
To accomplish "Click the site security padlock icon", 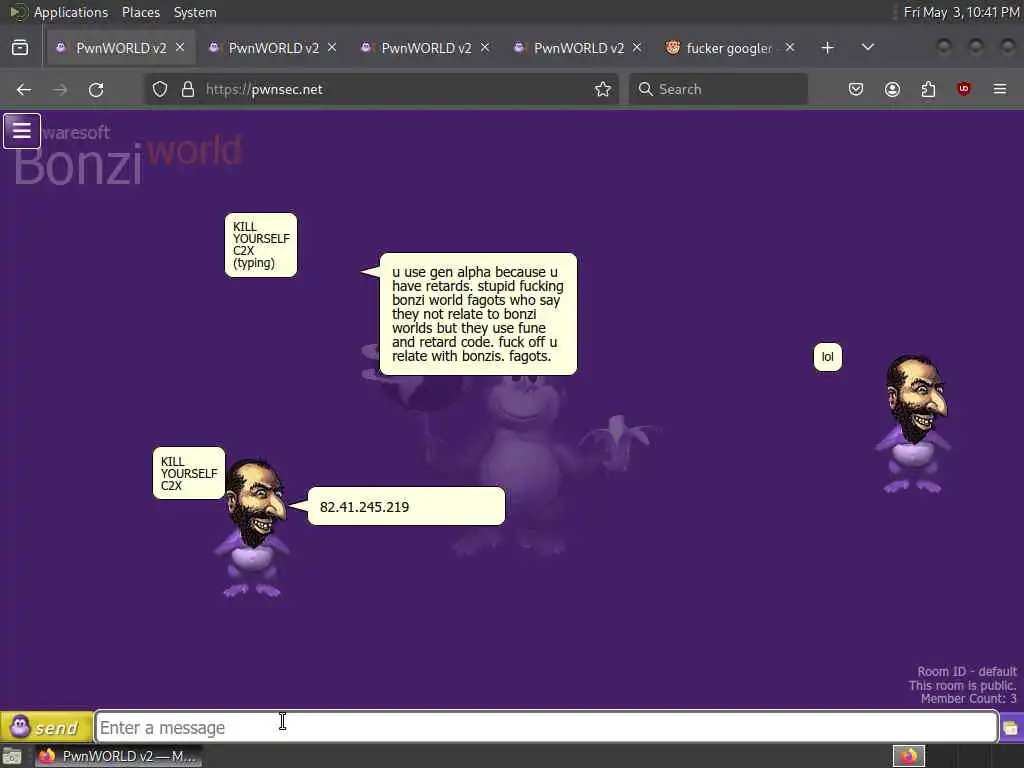I will tap(188, 89).
